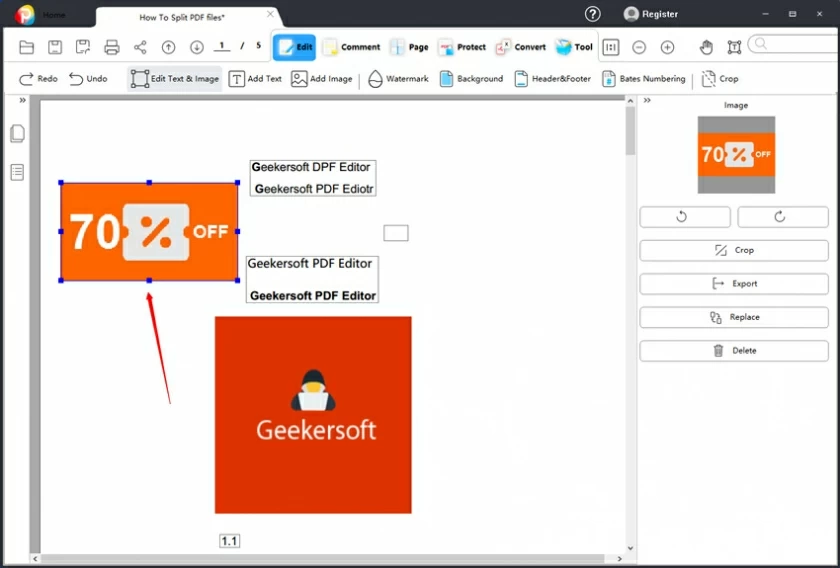Select the Add Text tool

pyautogui.click(x=255, y=79)
